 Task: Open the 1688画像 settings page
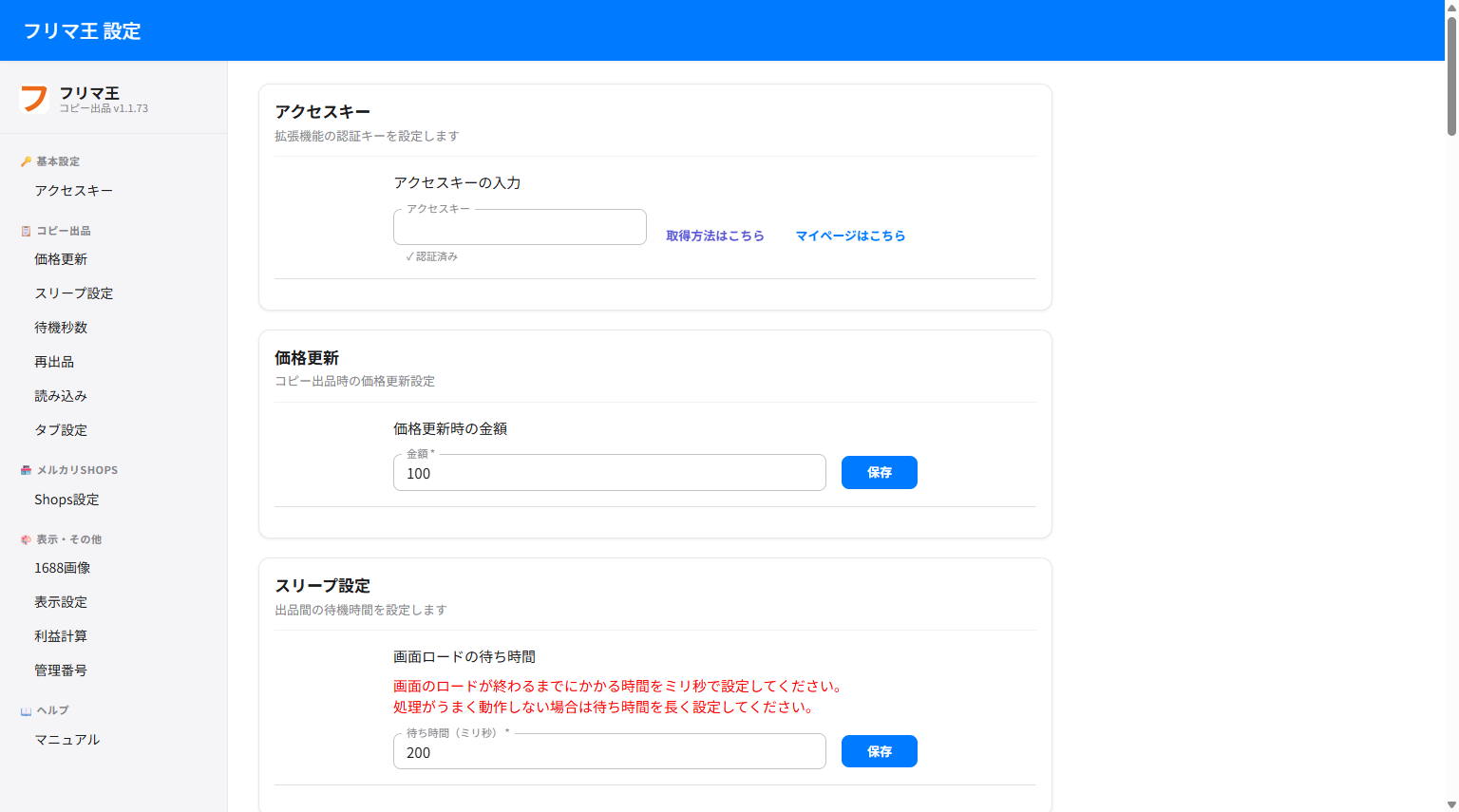click(61, 567)
